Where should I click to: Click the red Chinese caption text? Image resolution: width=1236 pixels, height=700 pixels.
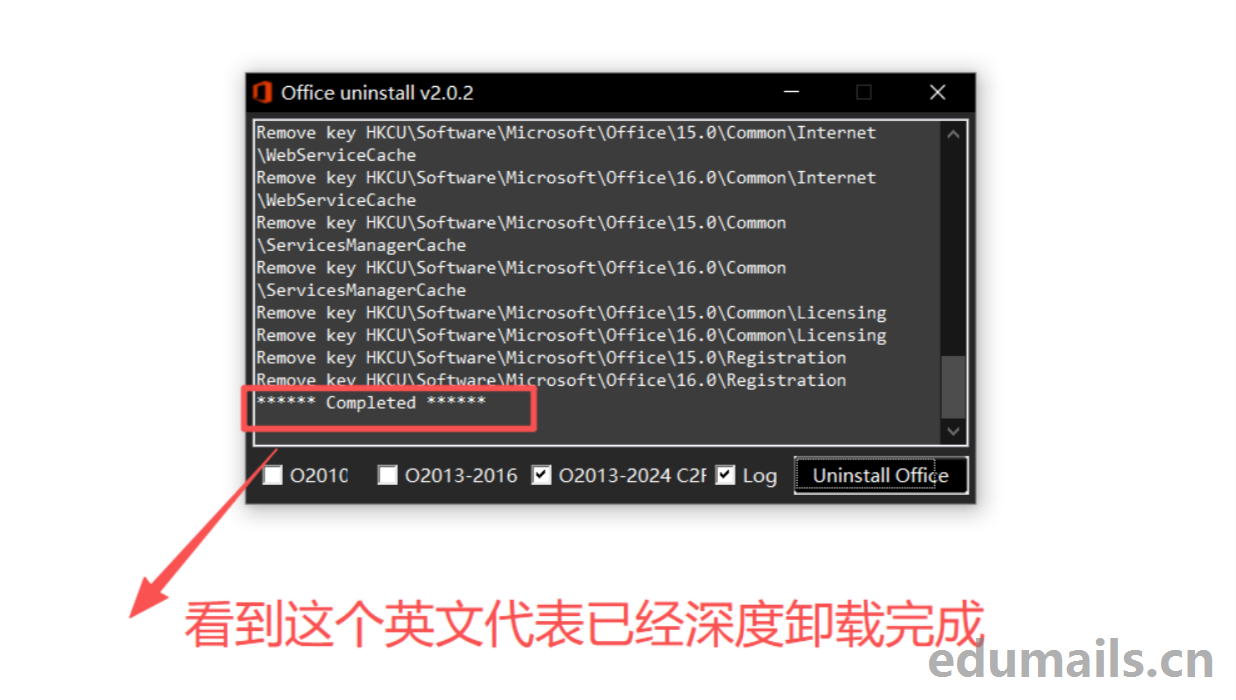pos(583,625)
